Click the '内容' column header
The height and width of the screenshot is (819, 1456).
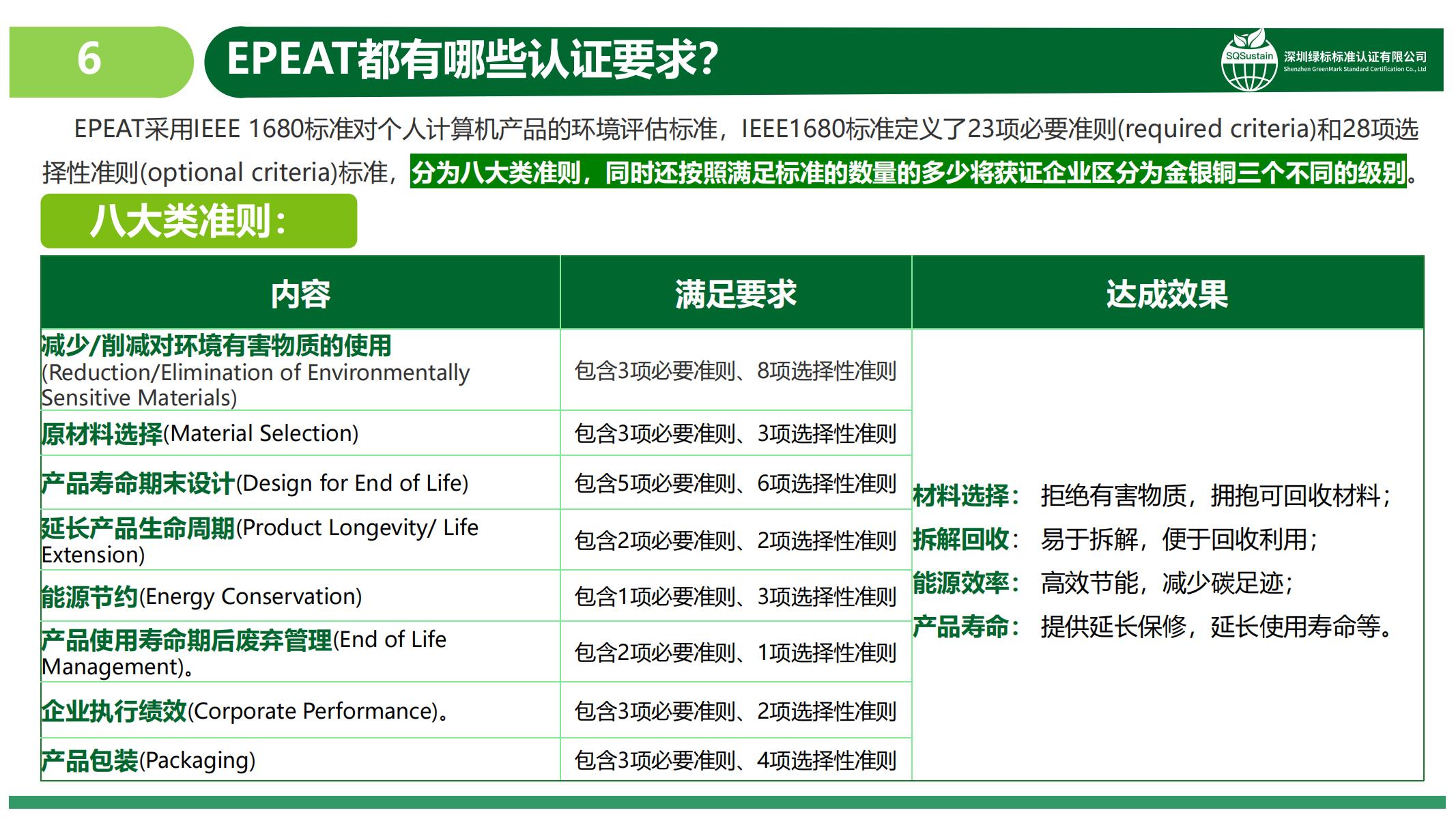point(300,294)
